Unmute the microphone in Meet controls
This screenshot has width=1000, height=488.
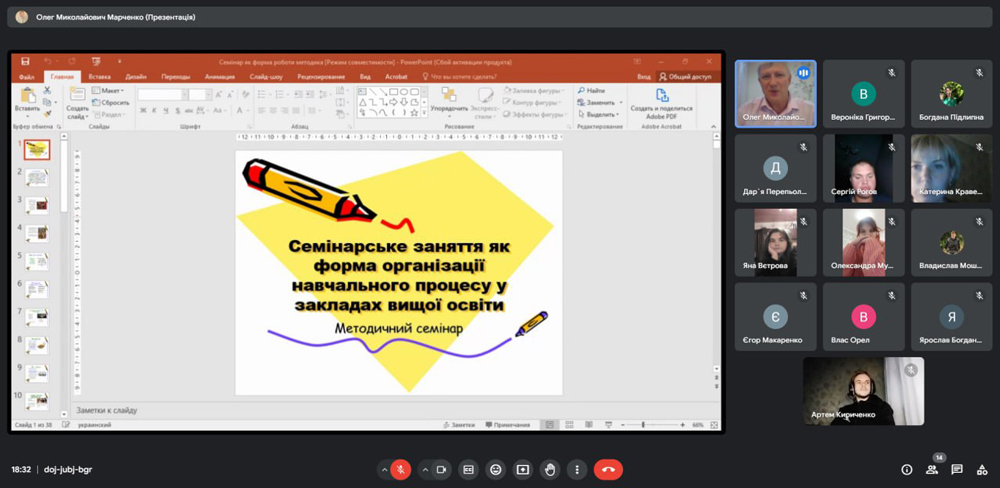click(x=400, y=469)
